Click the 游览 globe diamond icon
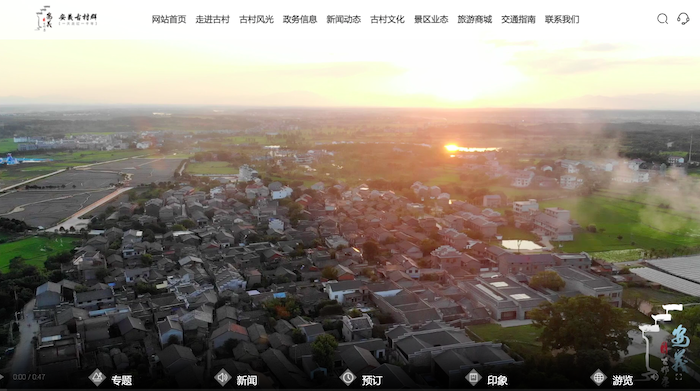This screenshot has height=391, width=700. (598, 378)
